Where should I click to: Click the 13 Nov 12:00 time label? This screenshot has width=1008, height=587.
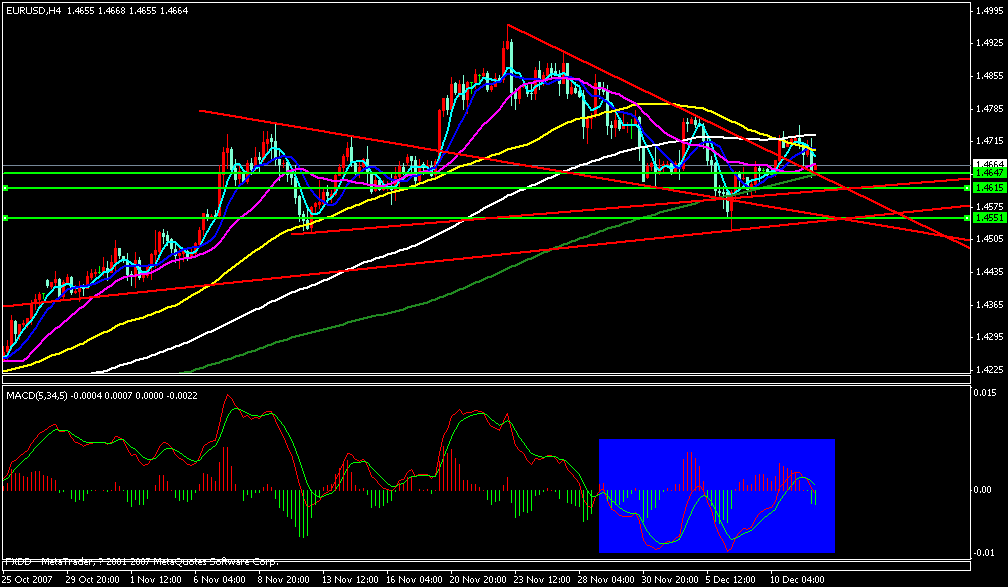(348, 580)
